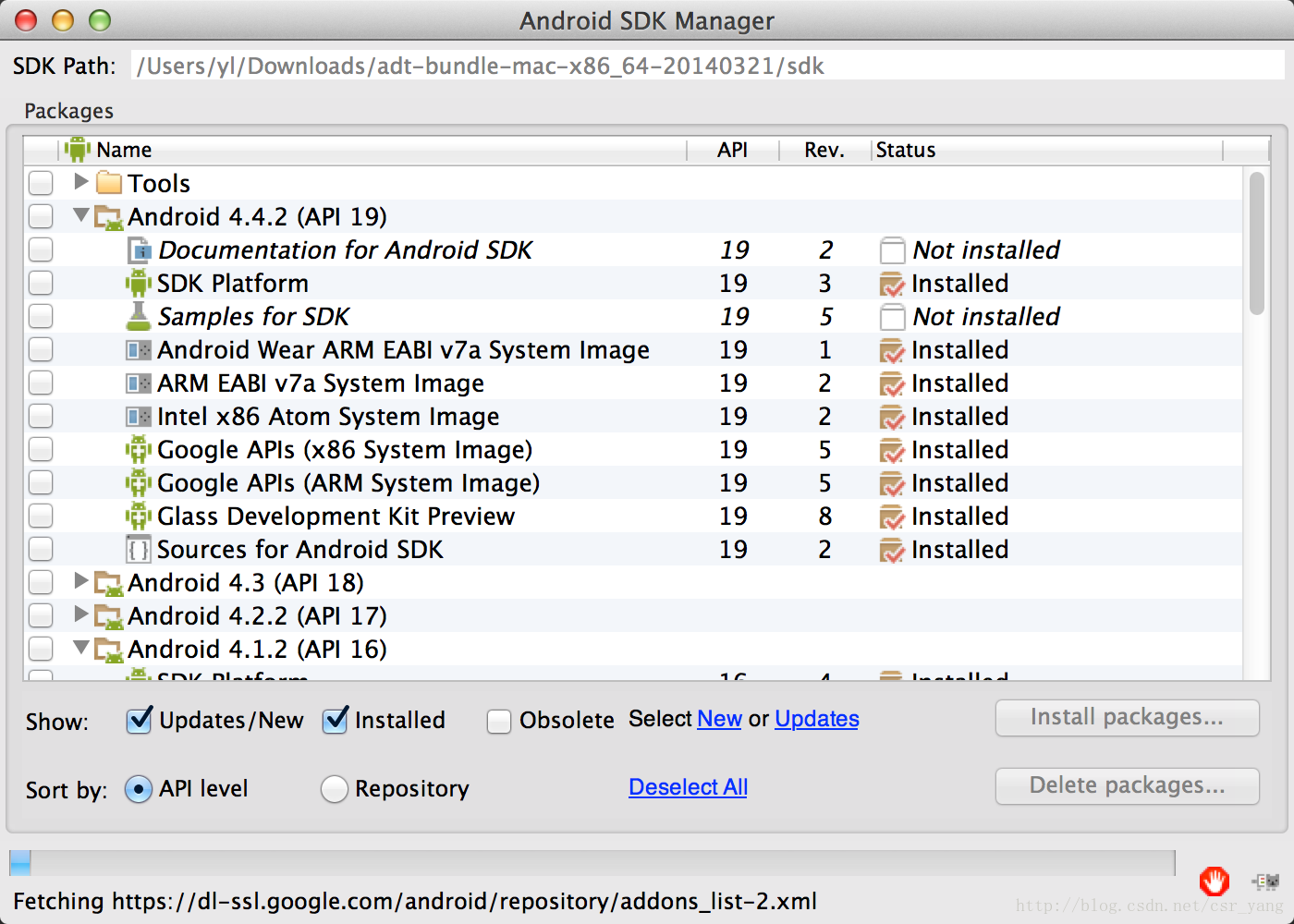Click the Documentation for Android SDK icon
Viewport: 1294px width, 924px height.
(x=139, y=249)
